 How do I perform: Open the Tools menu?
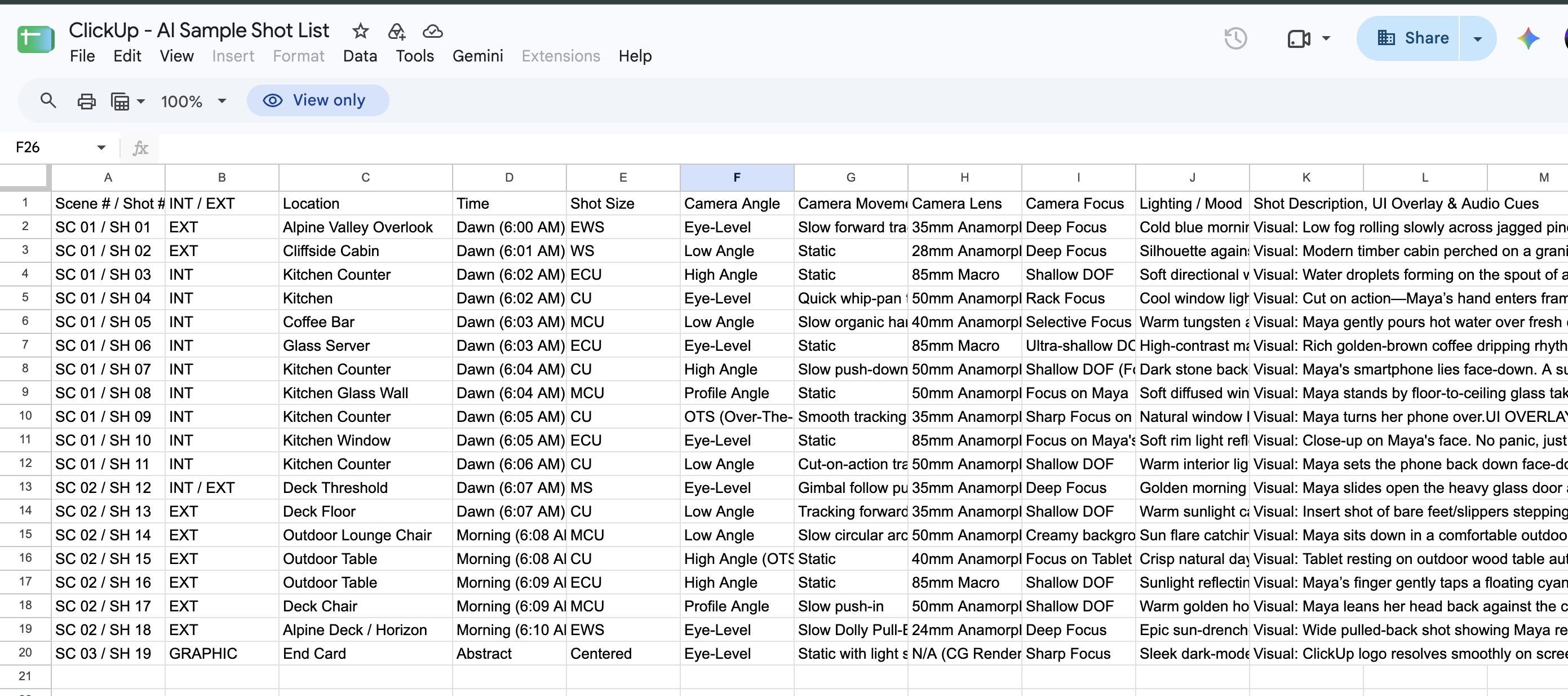click(x=414, y=56)
